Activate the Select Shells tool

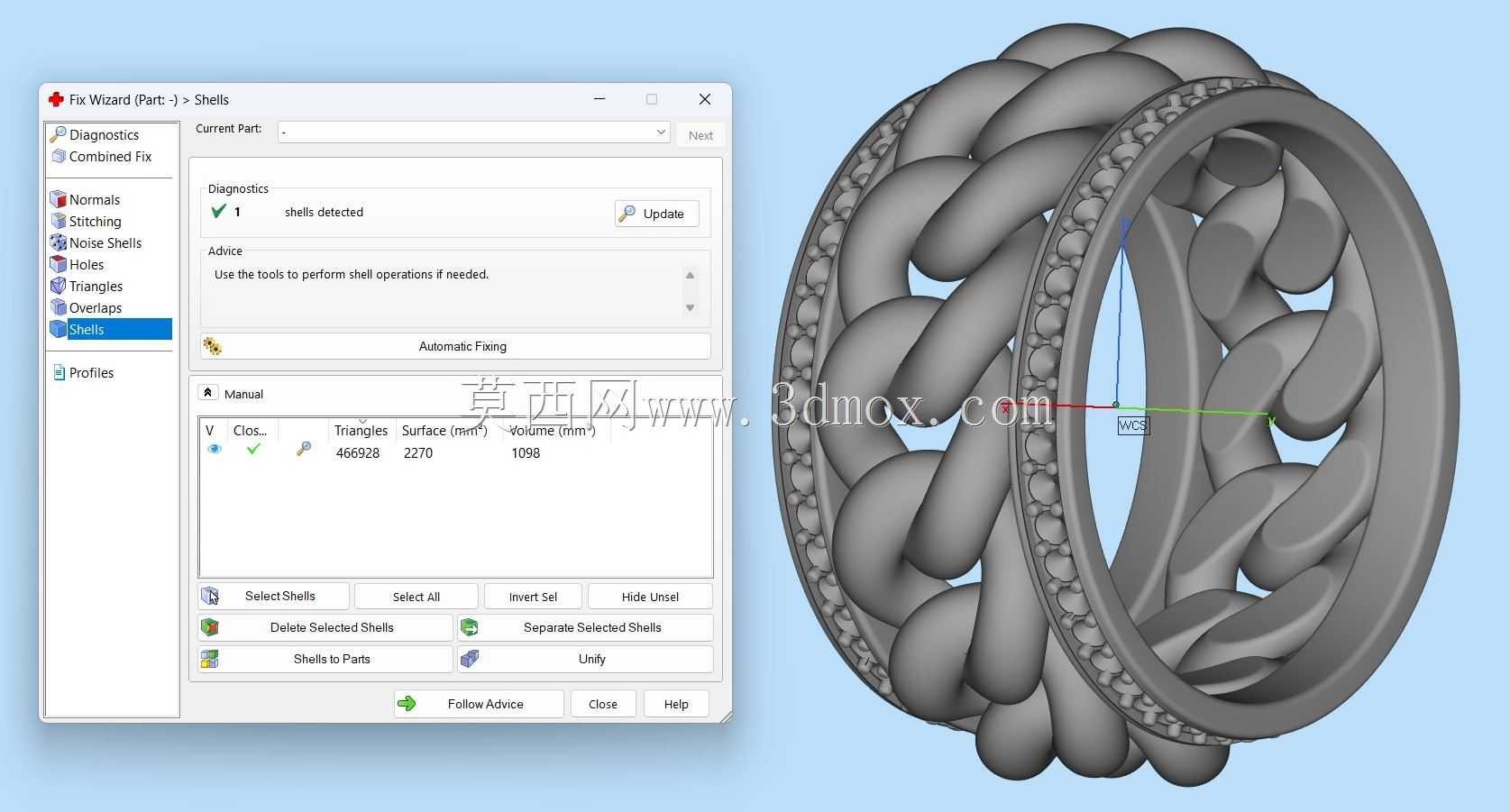(x=273, y=597)
